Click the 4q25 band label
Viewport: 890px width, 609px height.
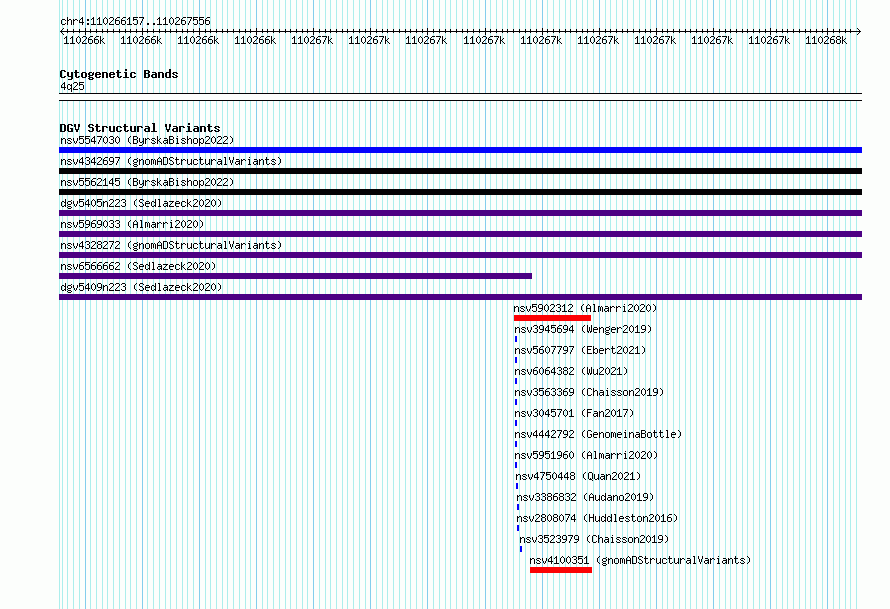point(72,86)
